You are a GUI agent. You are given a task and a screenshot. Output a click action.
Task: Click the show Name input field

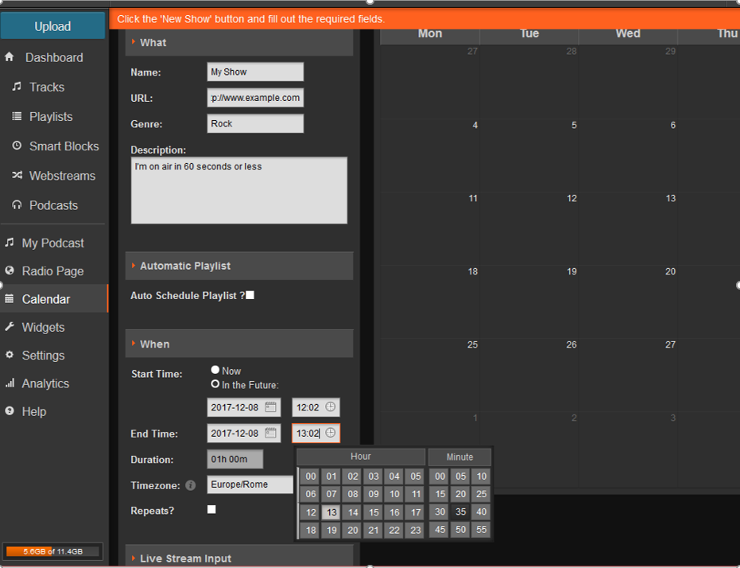tap(255, 72)
